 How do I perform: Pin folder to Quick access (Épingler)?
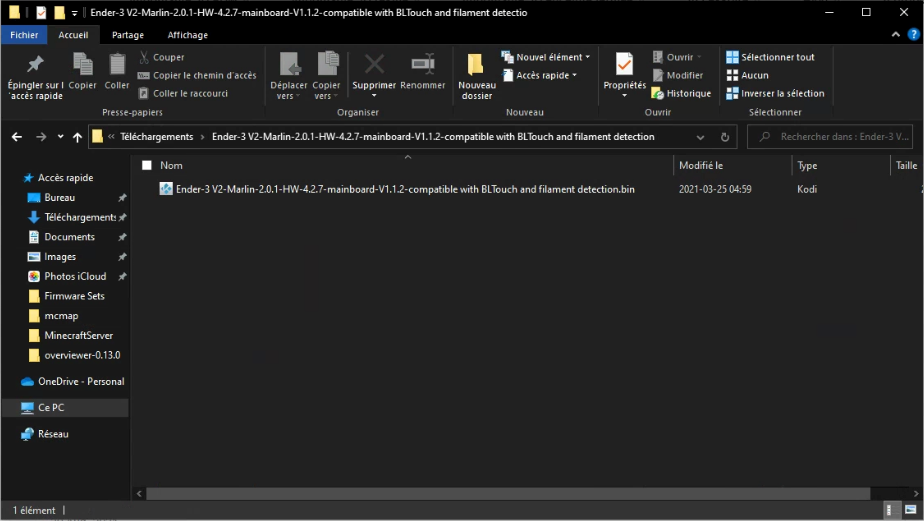coord(35,77)
